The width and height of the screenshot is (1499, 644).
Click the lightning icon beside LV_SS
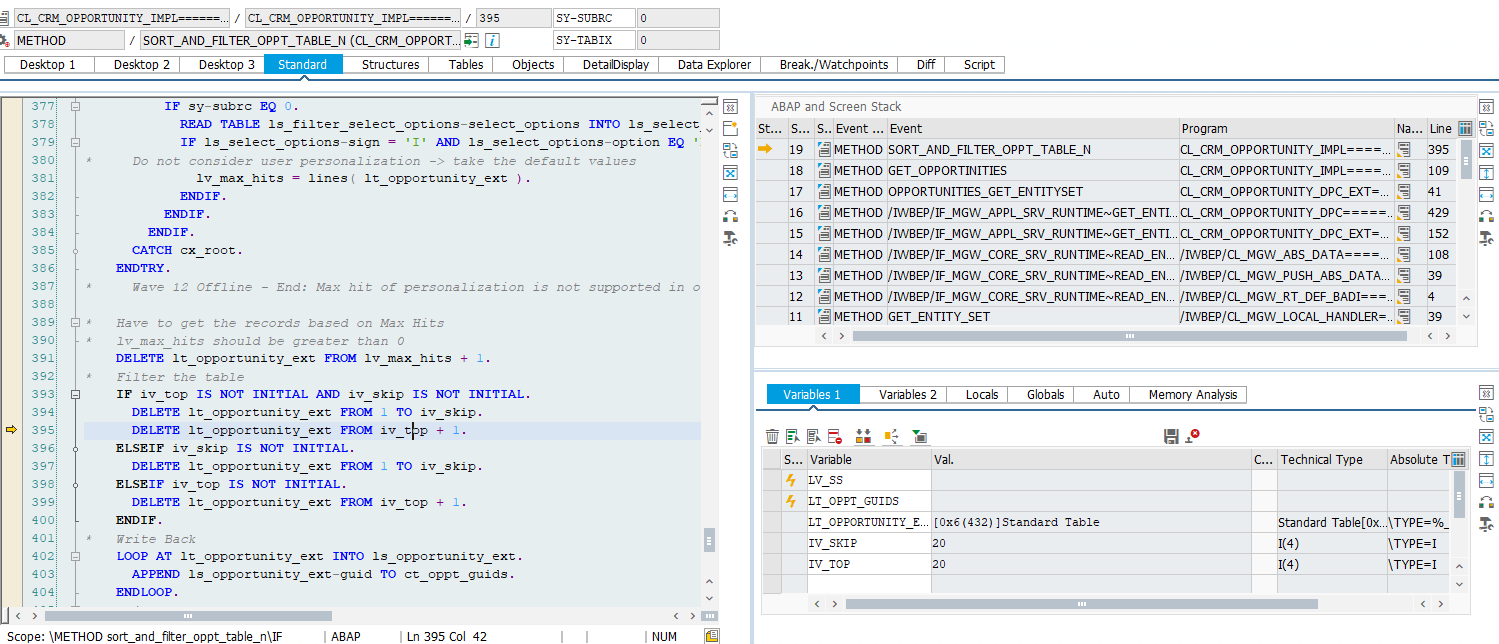click(792, 480)
